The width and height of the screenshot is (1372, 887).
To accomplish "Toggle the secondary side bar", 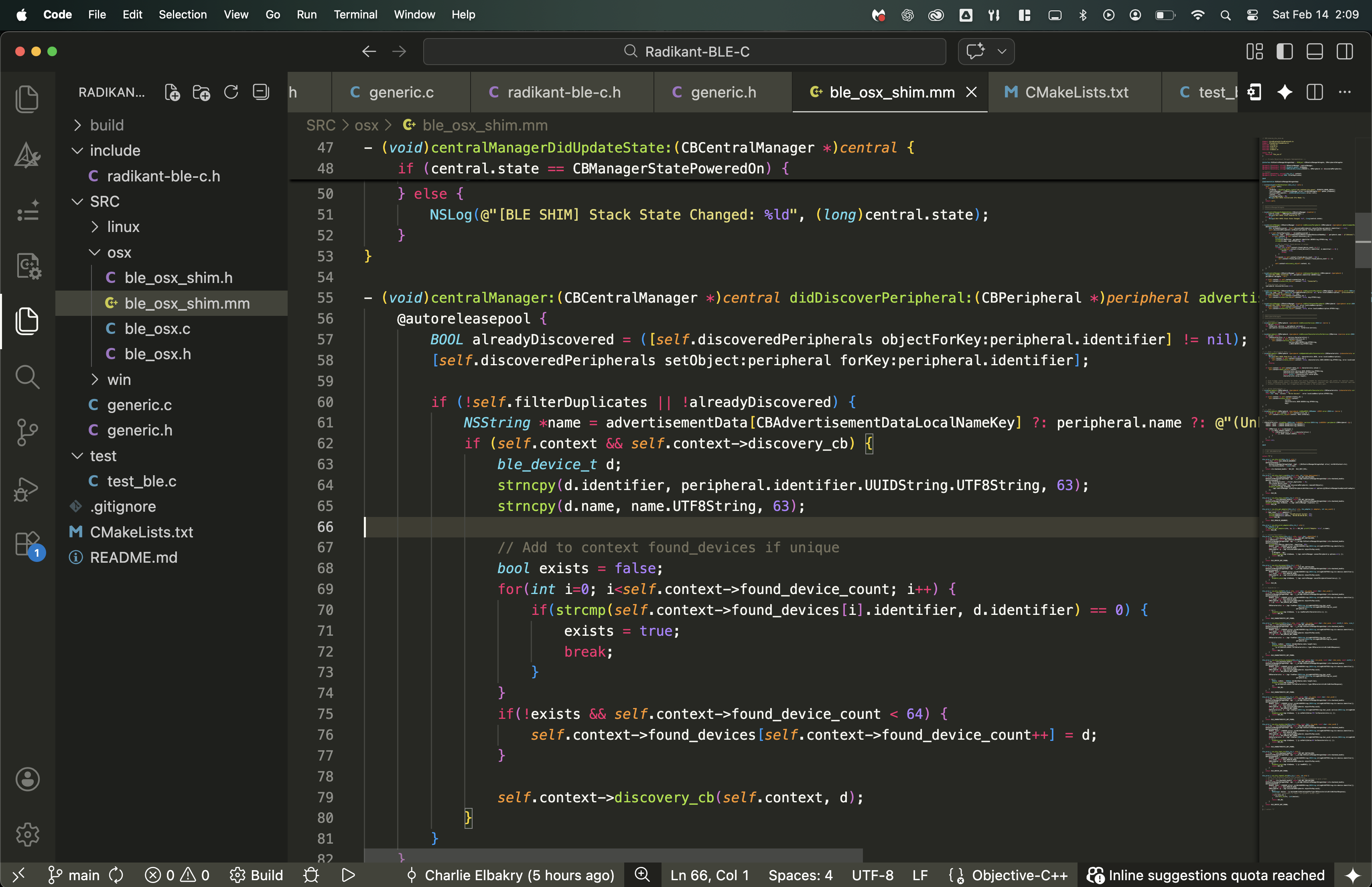I will click(1345, 52).
